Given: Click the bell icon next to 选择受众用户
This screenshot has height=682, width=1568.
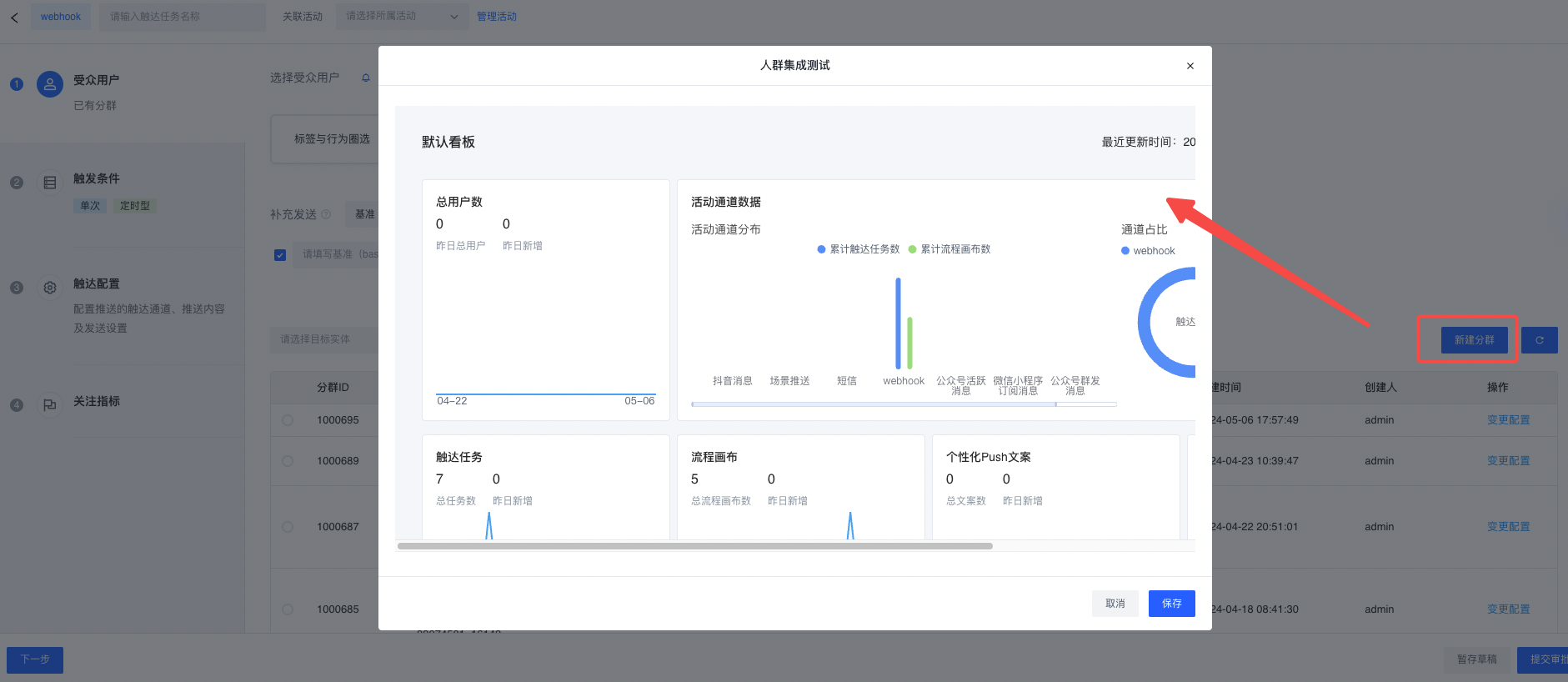Looking at the screenshot, I should point(365,78).
